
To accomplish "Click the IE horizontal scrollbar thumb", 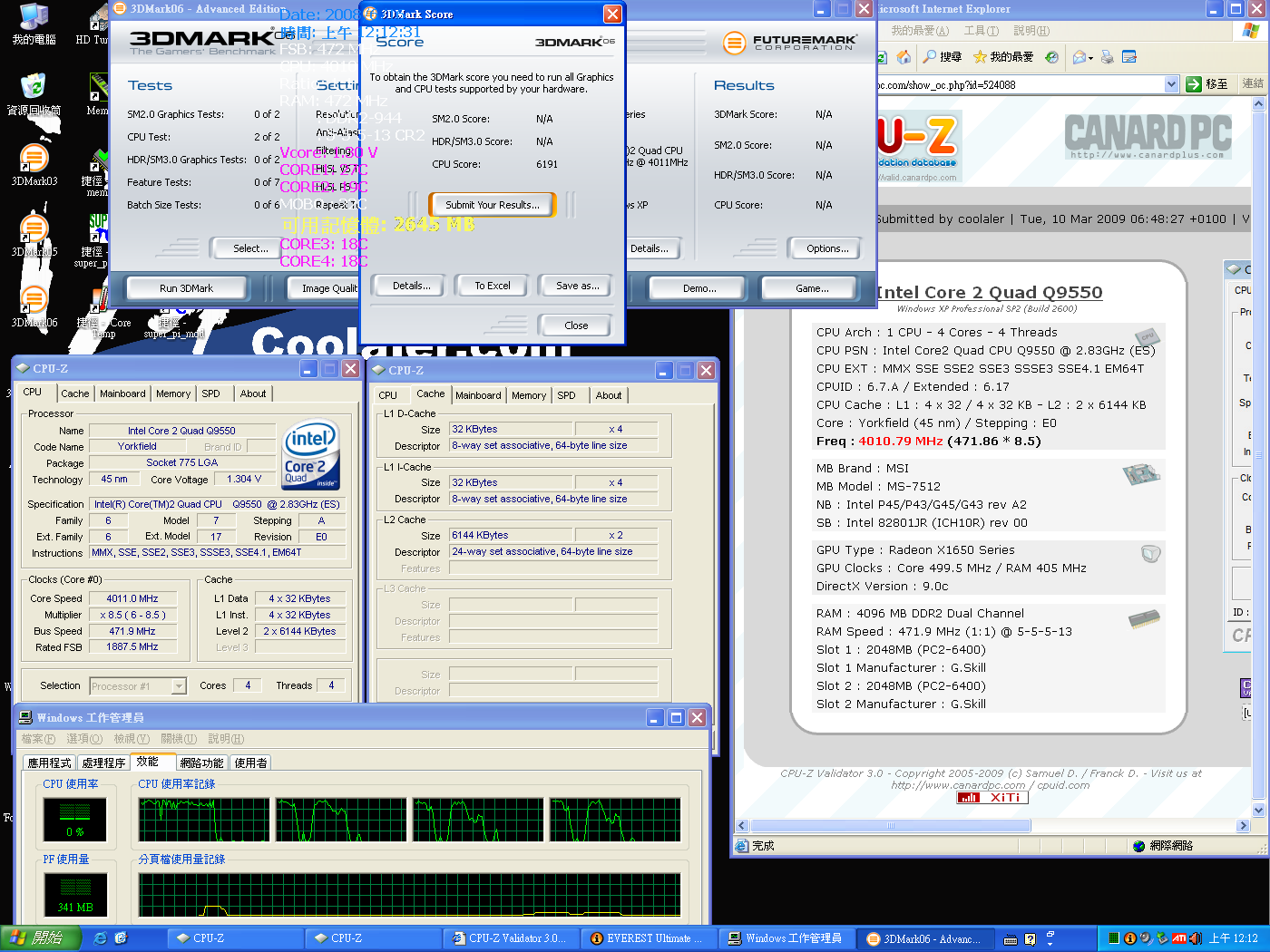I will point(890,826).
